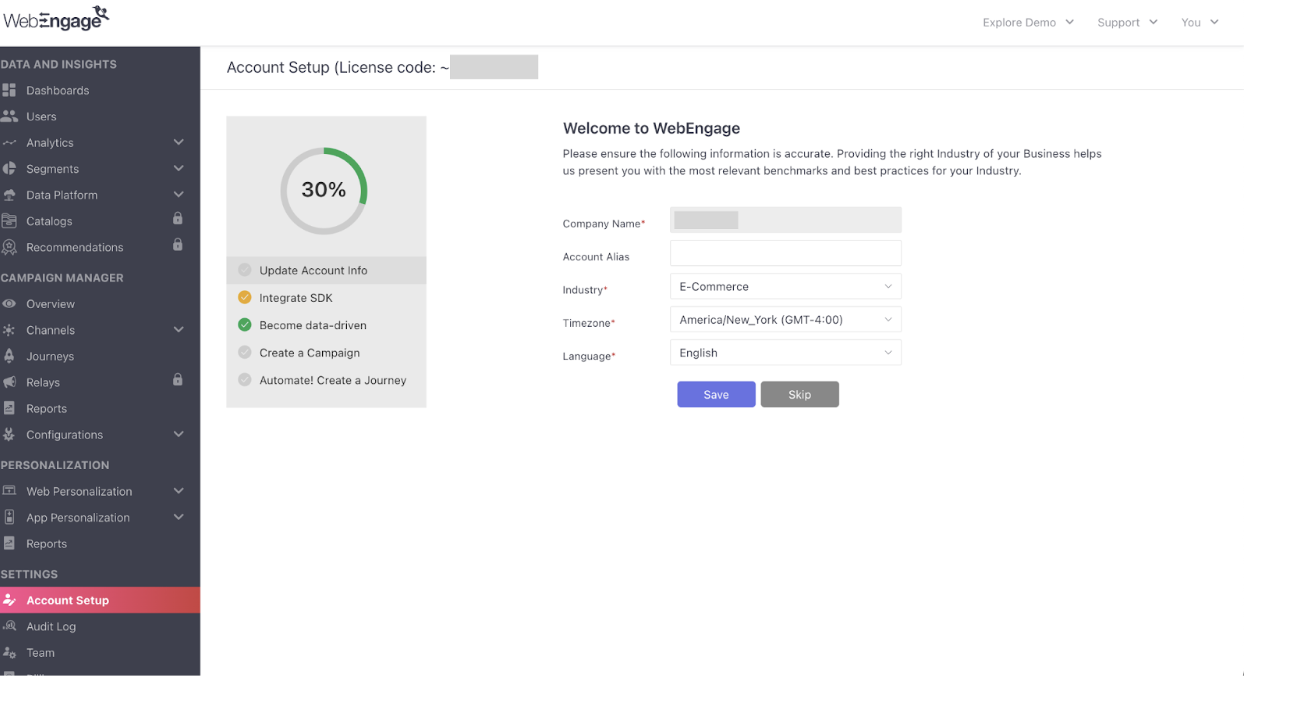Click the lock icon beside Catalogs
This screenshot has height=716, width=1316.
[178, 219]
